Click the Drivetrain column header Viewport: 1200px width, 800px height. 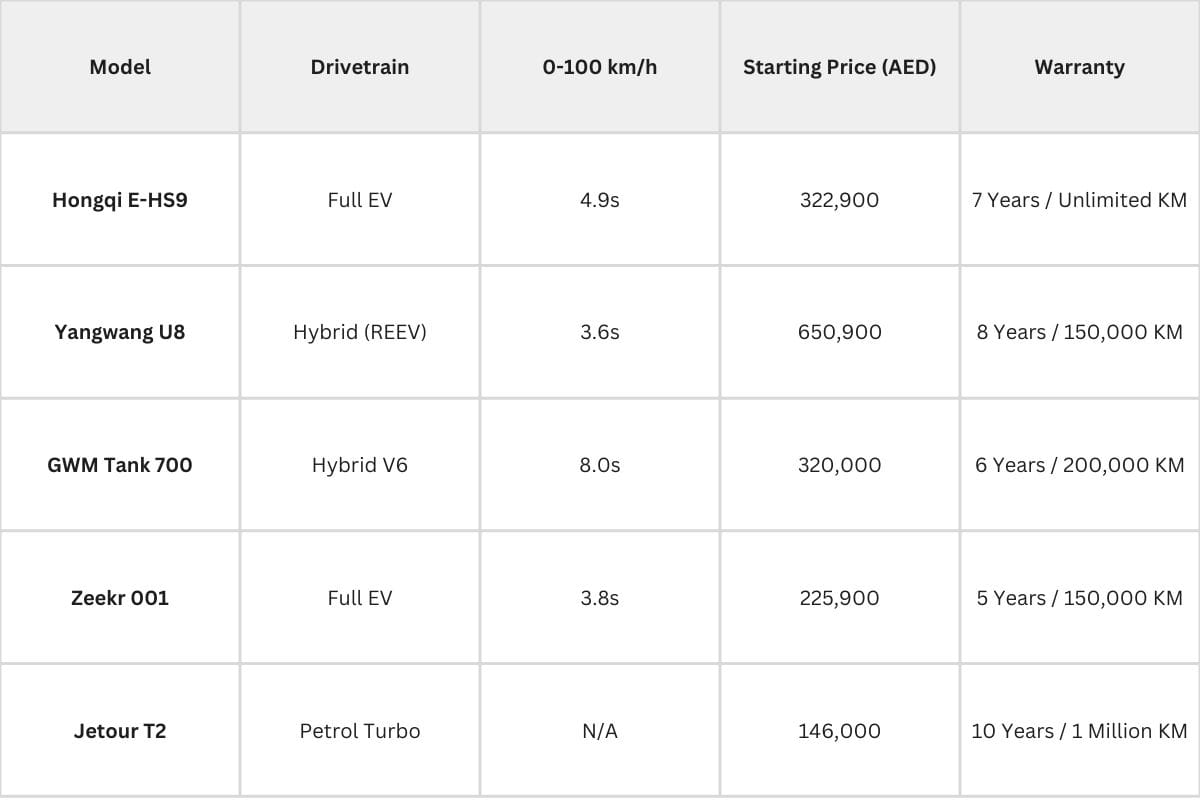(x=360, y=67)
